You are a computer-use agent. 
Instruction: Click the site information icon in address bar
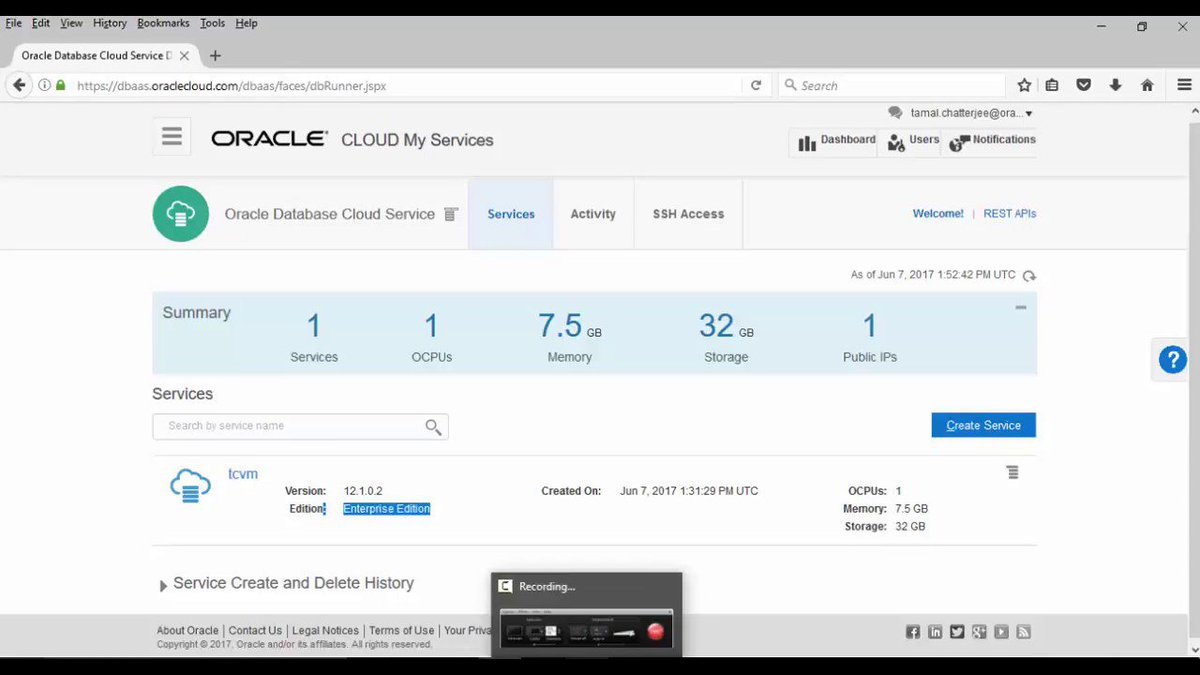click(44, 86)
